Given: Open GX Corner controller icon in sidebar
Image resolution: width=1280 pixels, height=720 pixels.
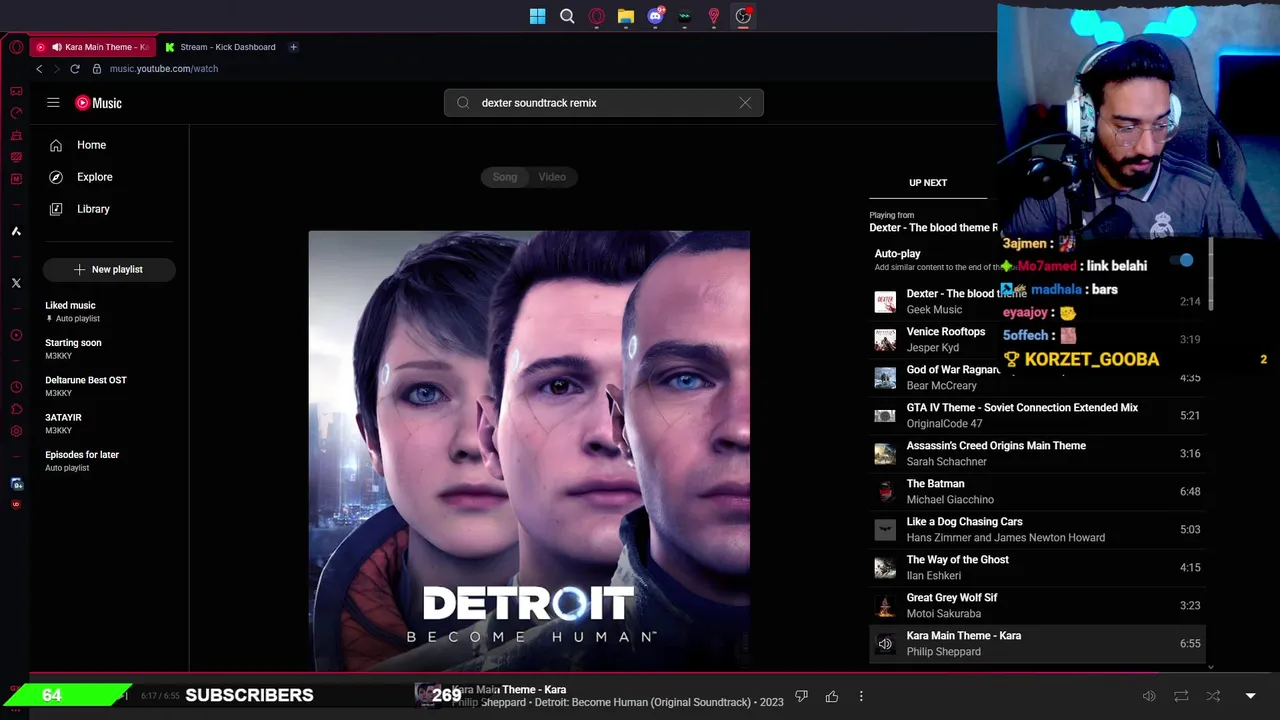Looking at the screenshot, I should pos(16,91).
